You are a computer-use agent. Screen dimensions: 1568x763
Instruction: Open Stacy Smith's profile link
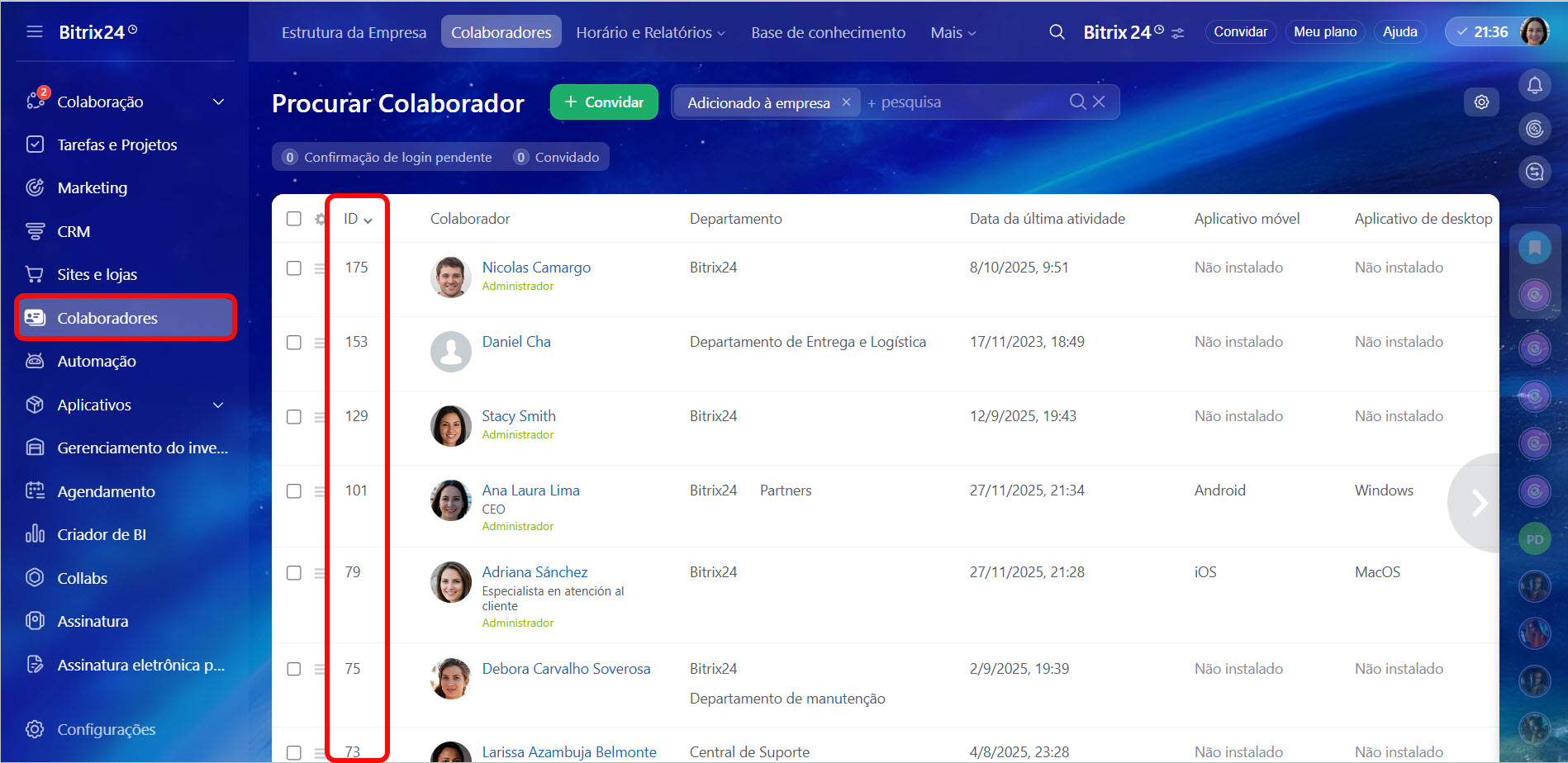(x=518, y=416)
